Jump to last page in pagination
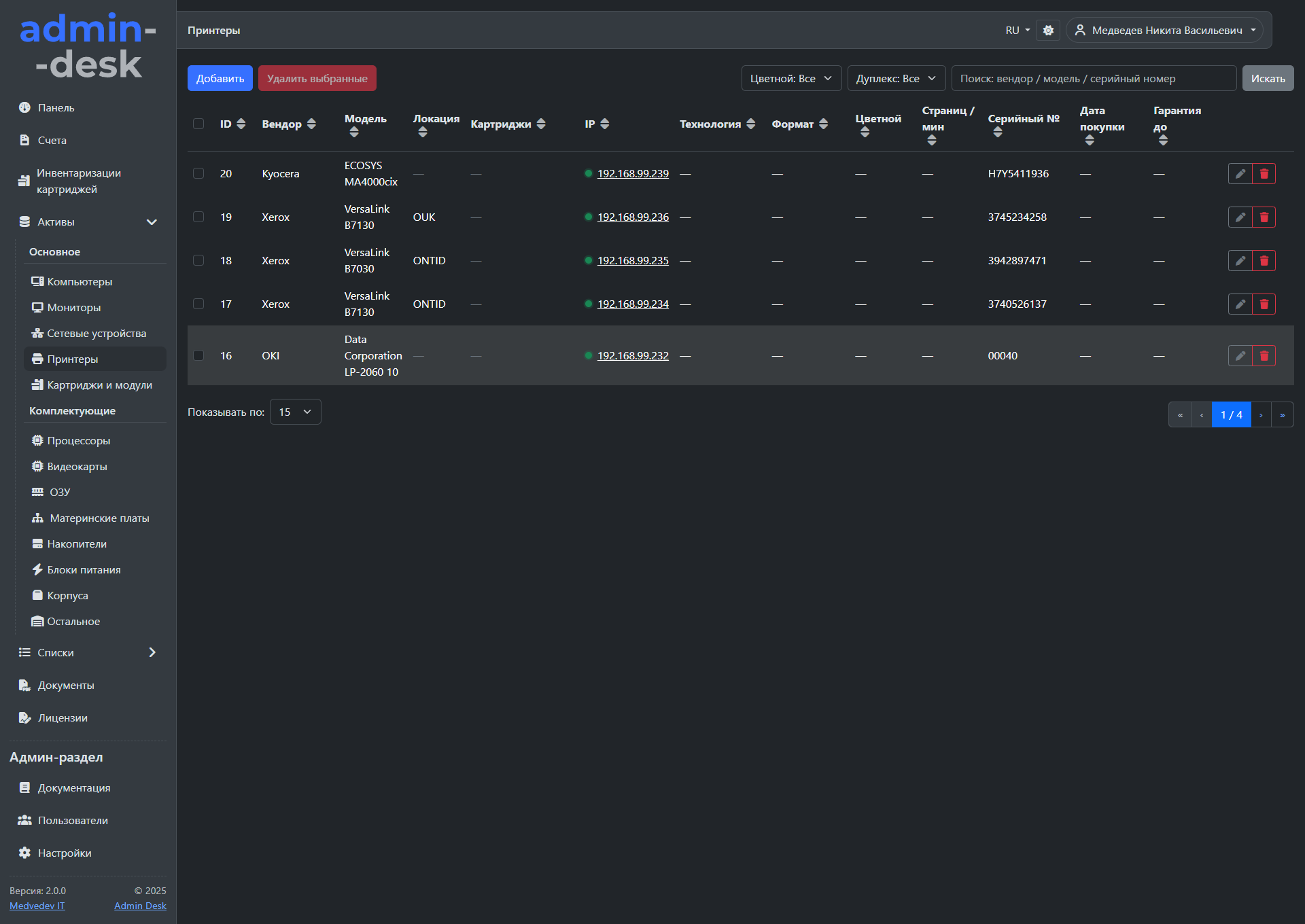 point(1283,414)
